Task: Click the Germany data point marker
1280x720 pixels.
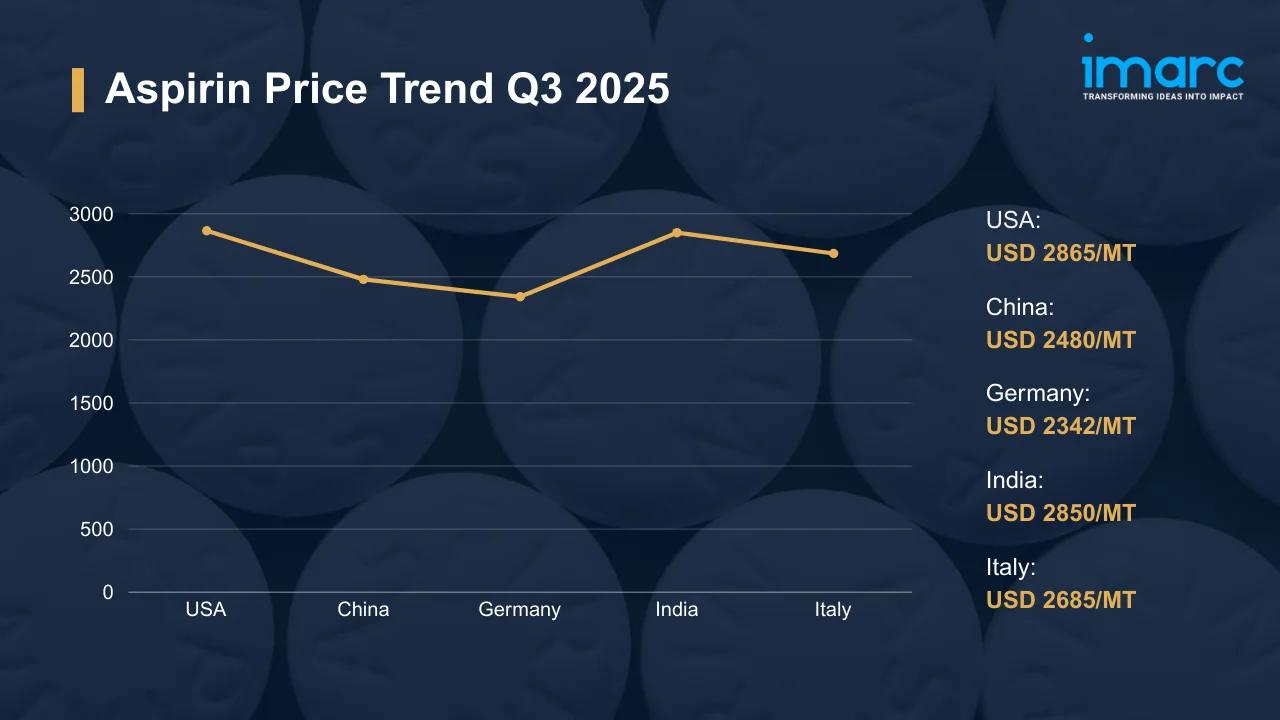Action: click(x=520, y=296)
